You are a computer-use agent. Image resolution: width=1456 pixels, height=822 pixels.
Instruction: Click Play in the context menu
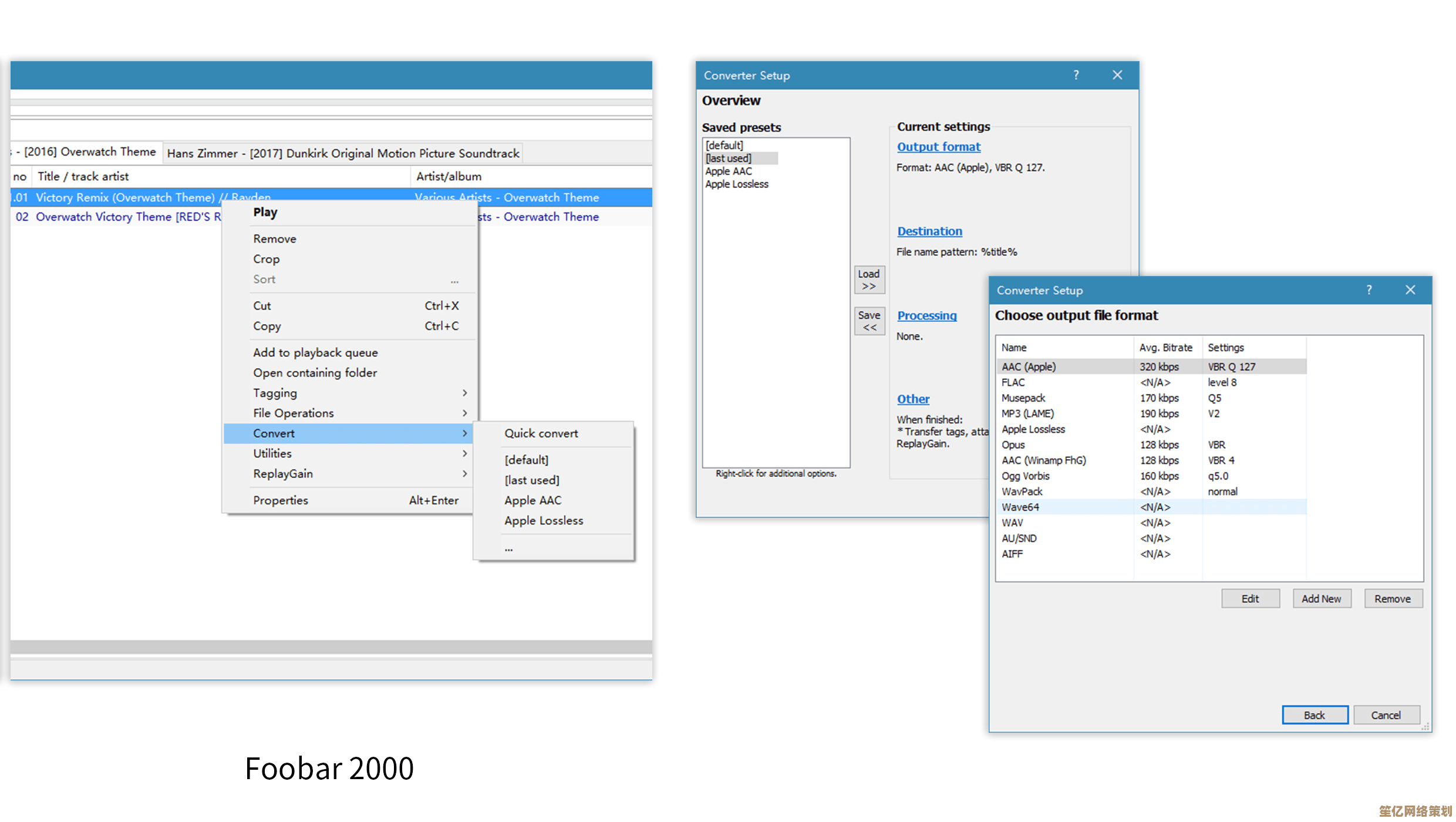click(350, 213)
